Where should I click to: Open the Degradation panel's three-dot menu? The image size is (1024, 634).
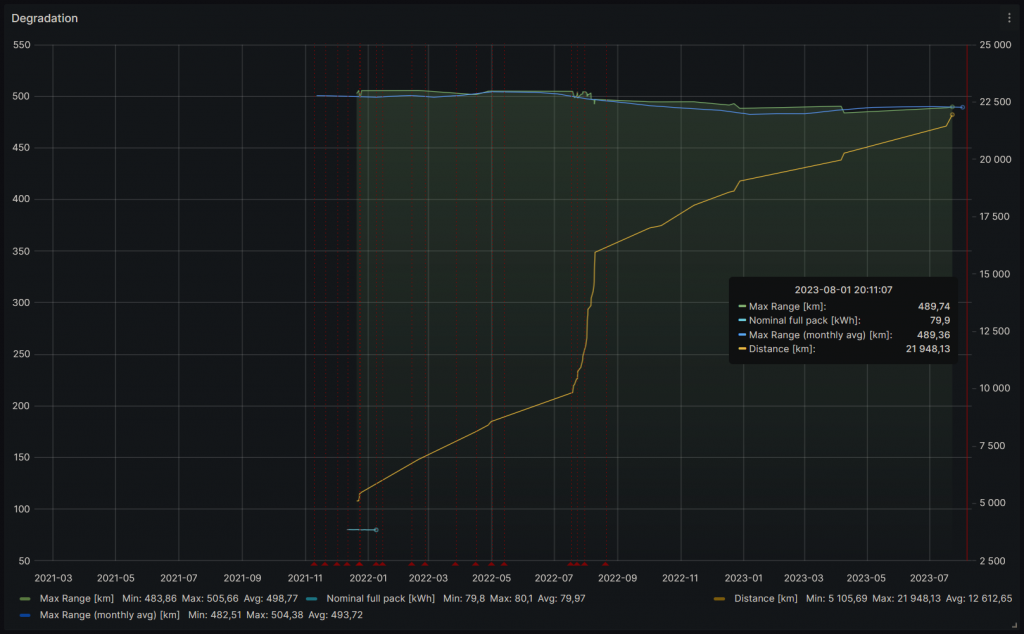[1008, 18]
